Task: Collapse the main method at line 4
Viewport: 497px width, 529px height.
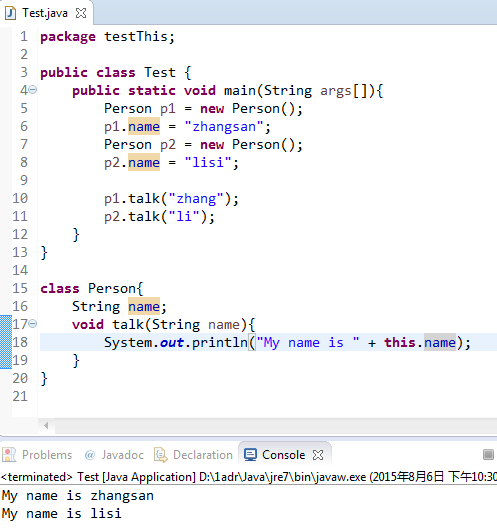Action: [33, 90]
